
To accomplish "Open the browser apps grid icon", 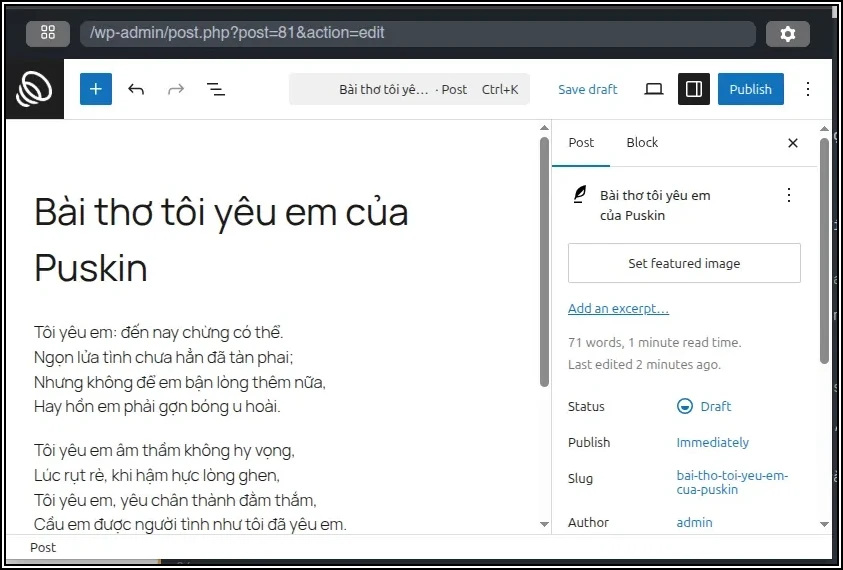I will 48,33.
